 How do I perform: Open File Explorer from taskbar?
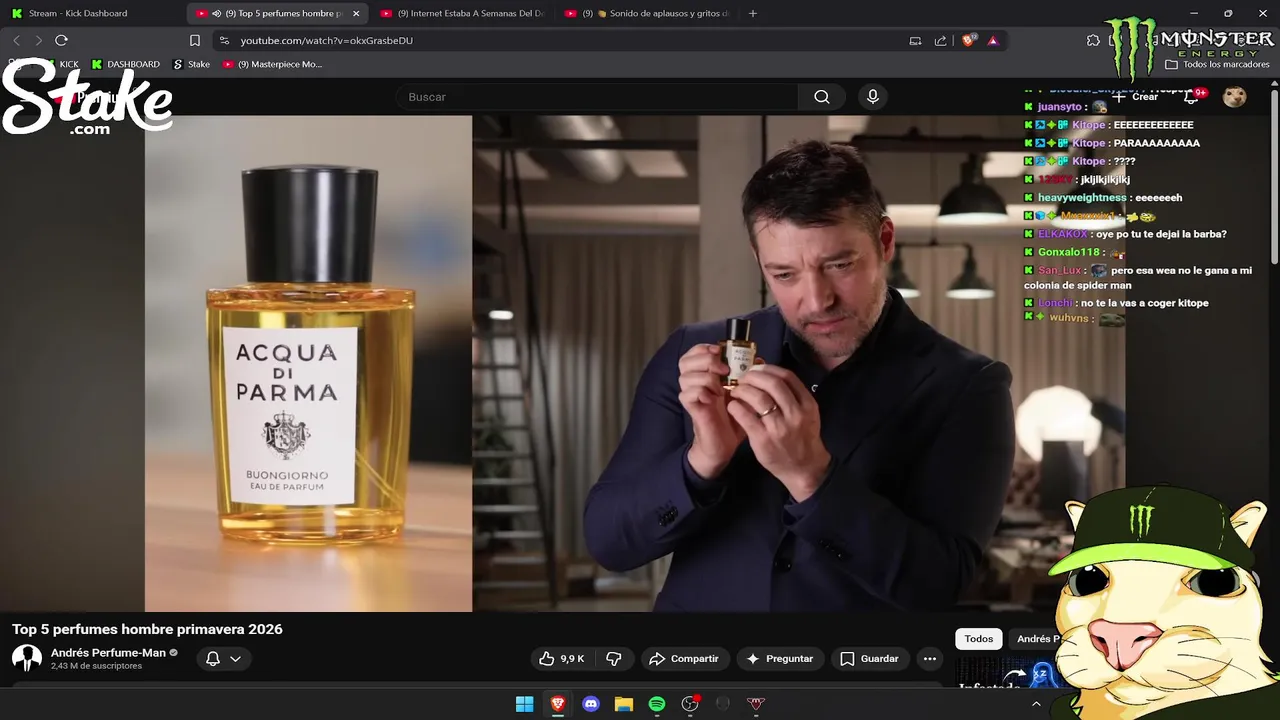click(624, 704)
